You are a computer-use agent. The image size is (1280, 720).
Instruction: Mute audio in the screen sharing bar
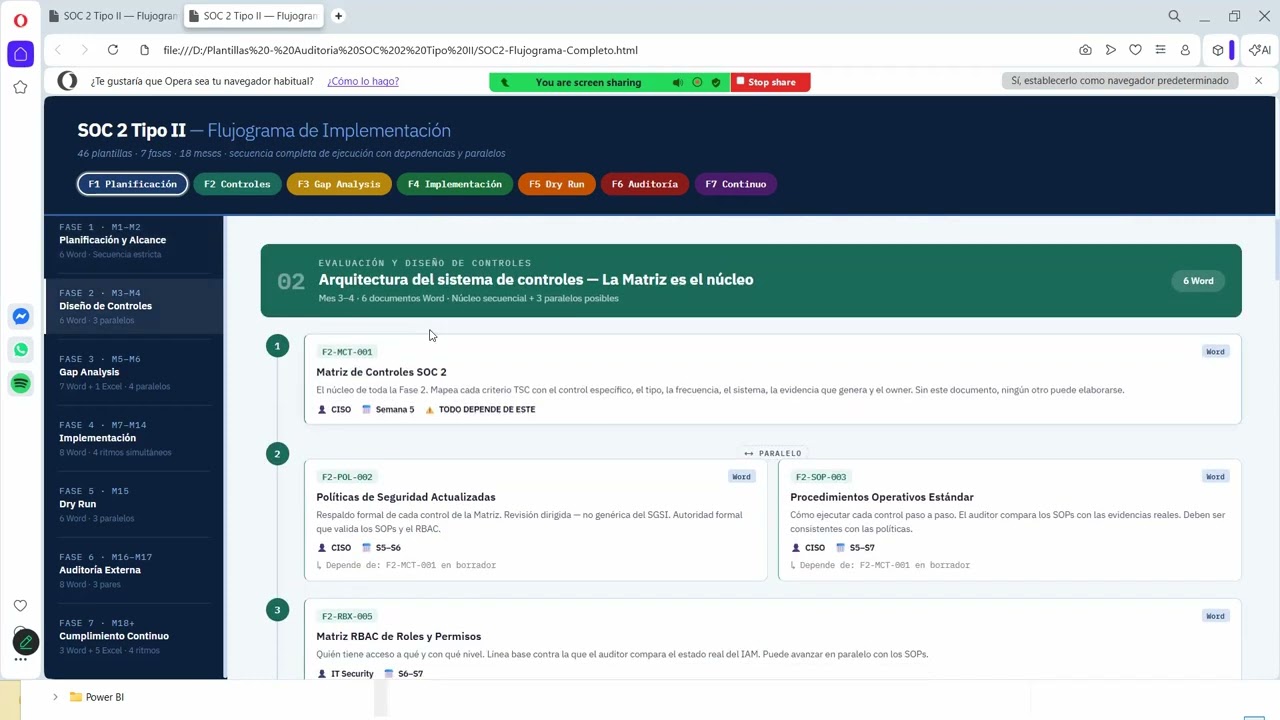click(678, 82)
